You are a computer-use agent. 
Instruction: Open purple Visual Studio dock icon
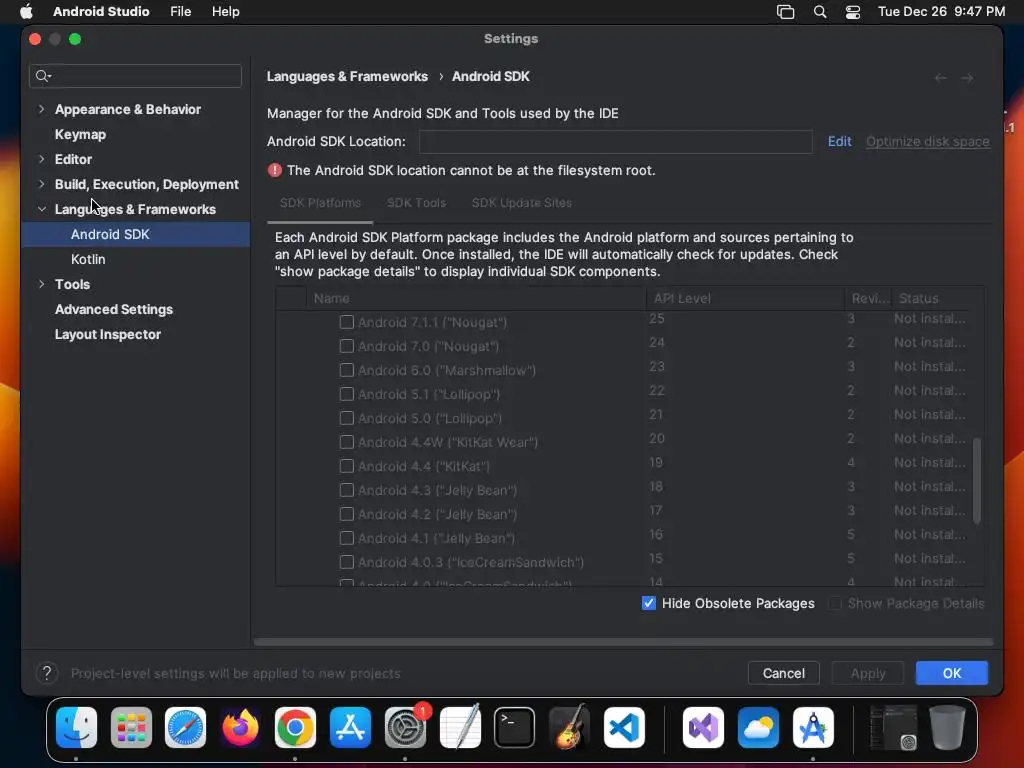(x=703, y=728)
